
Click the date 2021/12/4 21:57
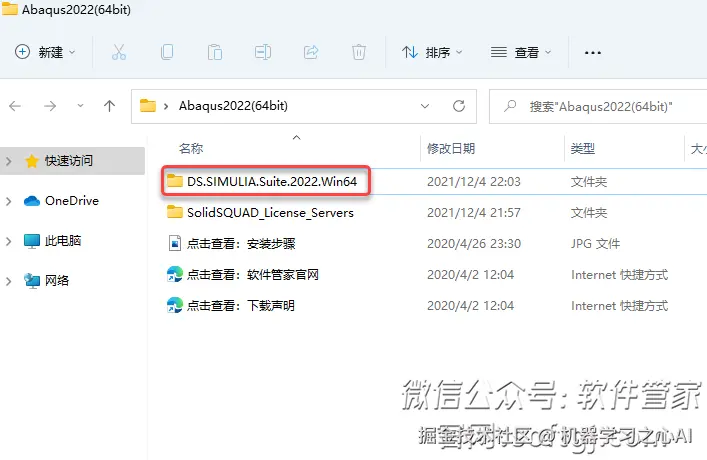pyautogui.click(x=473, y=213)
